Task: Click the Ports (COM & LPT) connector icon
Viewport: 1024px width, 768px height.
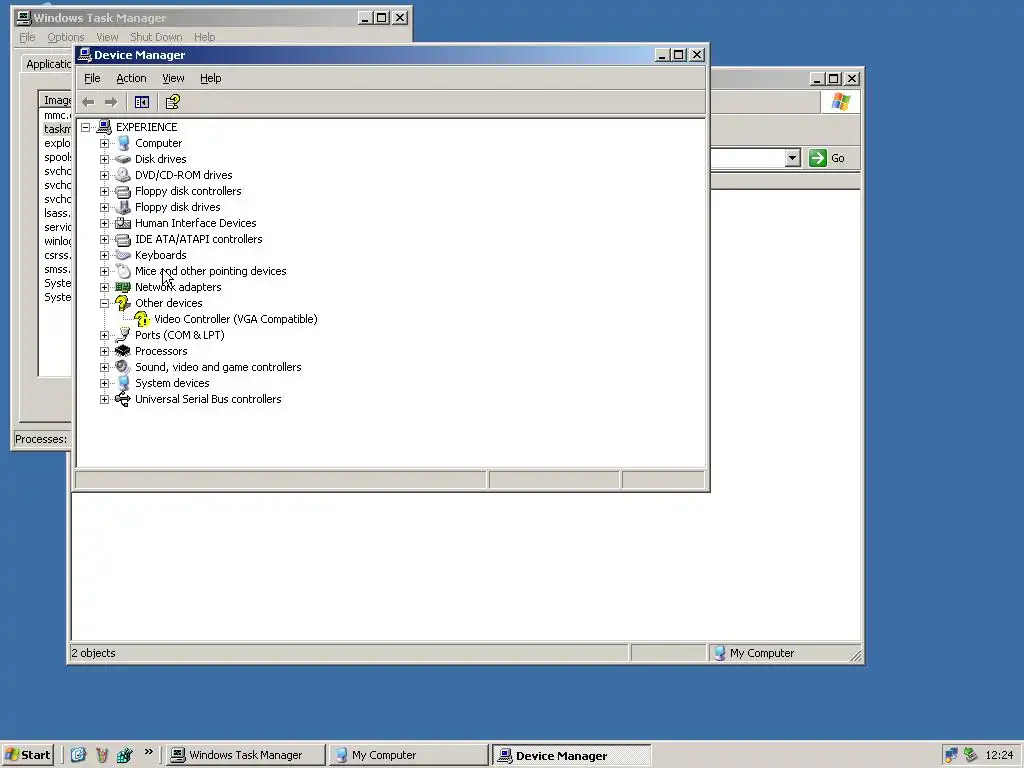Action: pos(123,335)
